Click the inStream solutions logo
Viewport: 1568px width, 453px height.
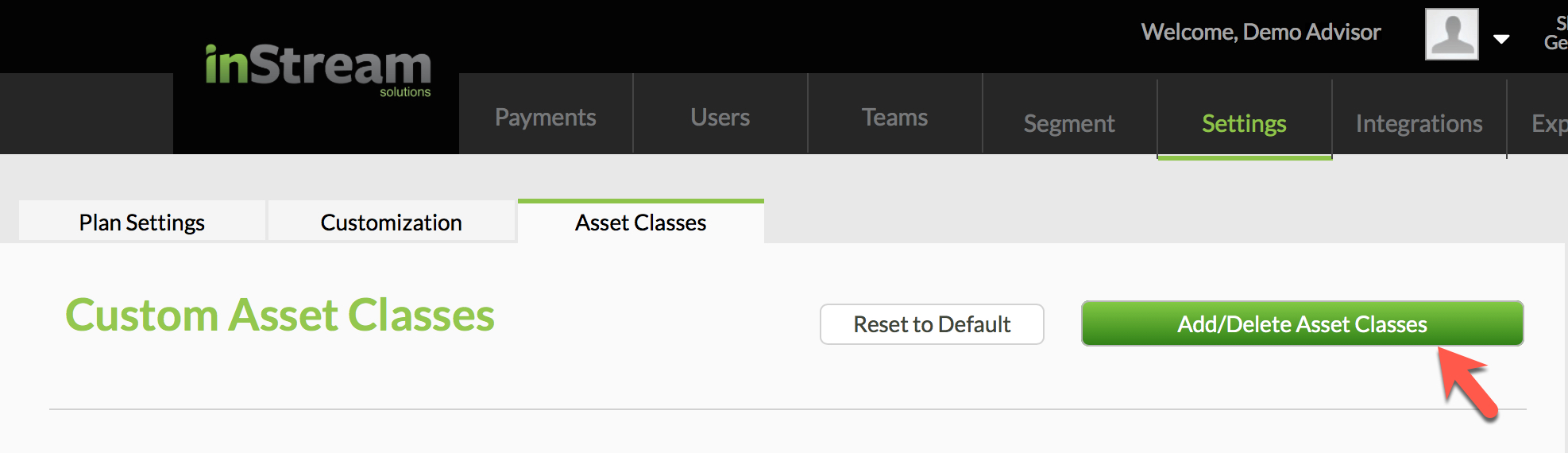coord(318,70)
